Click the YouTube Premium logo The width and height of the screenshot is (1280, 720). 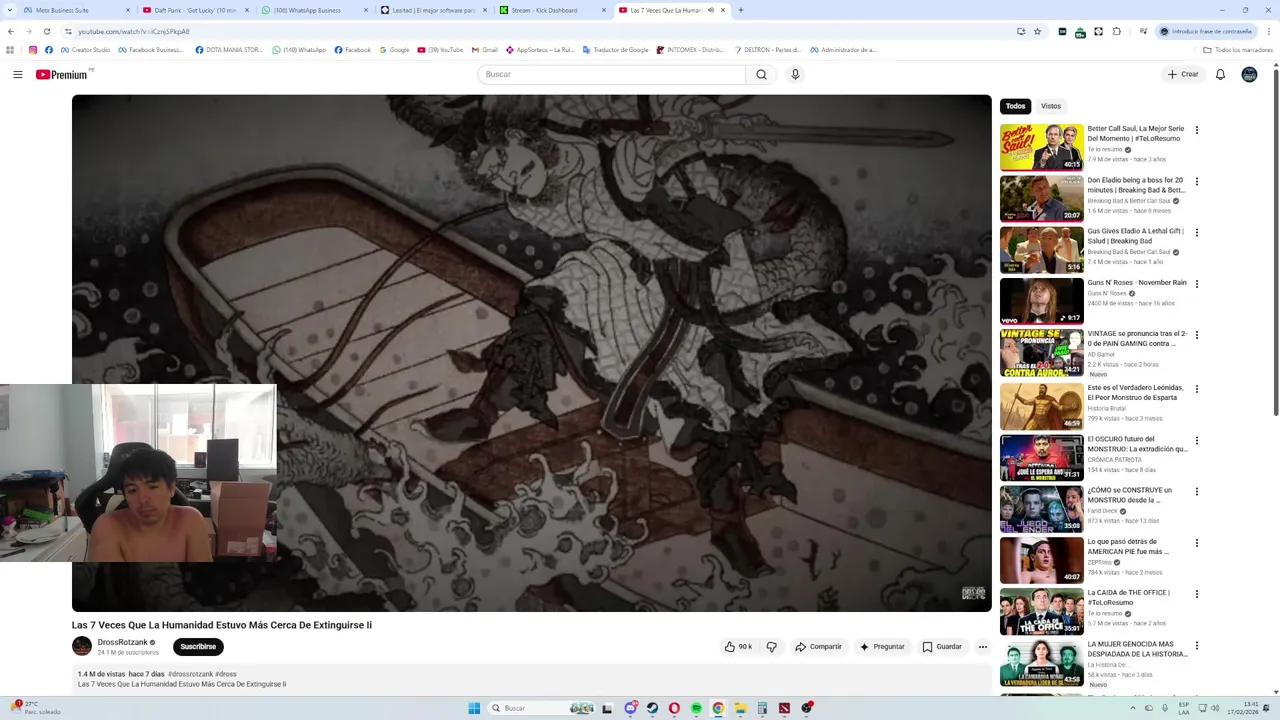pos(62,74)
